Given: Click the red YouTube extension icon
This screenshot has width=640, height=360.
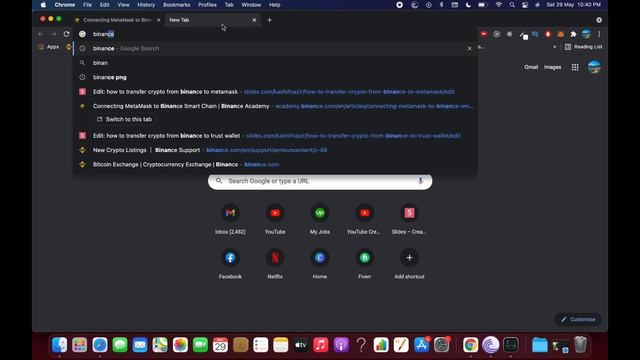Looking at the screenshot, I should 484,34.
